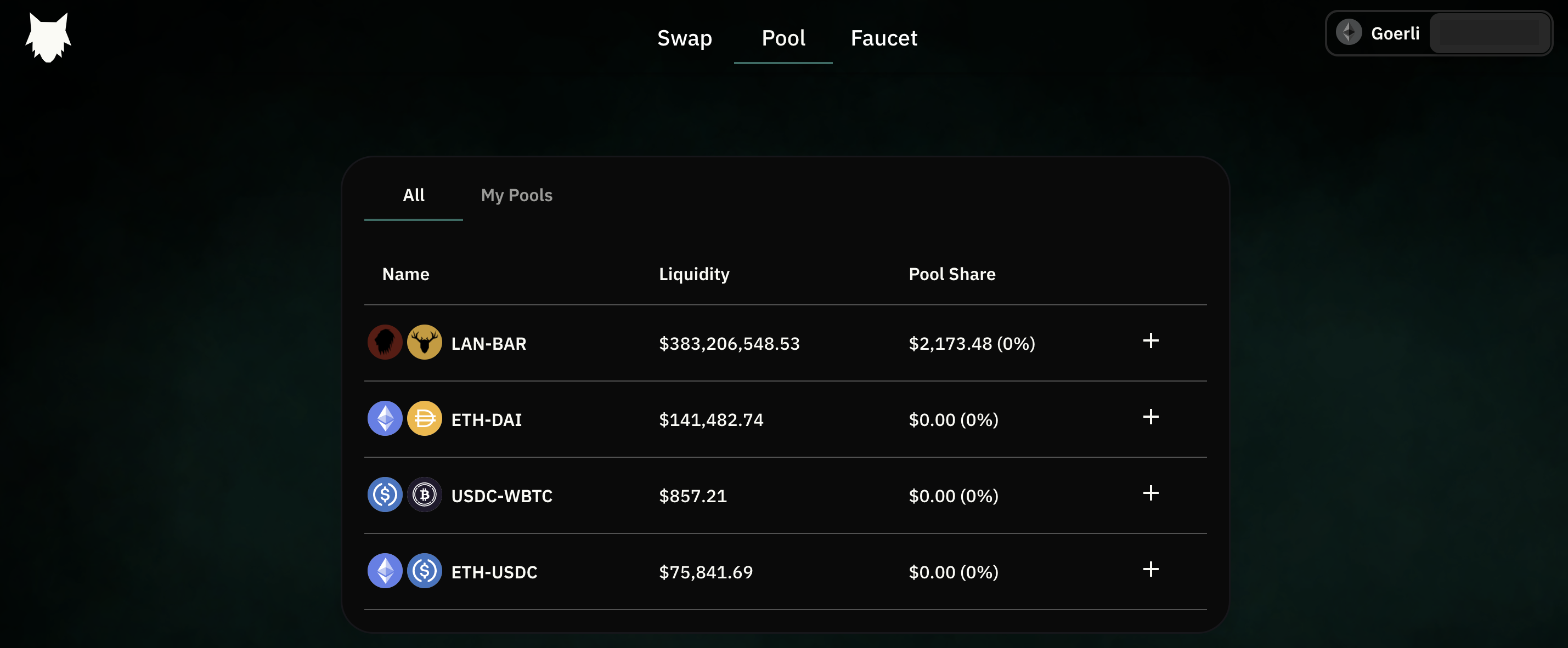Click the ETH icon in ETH-USDC row
Screen dimensions: 1568x648
point(385,571)
